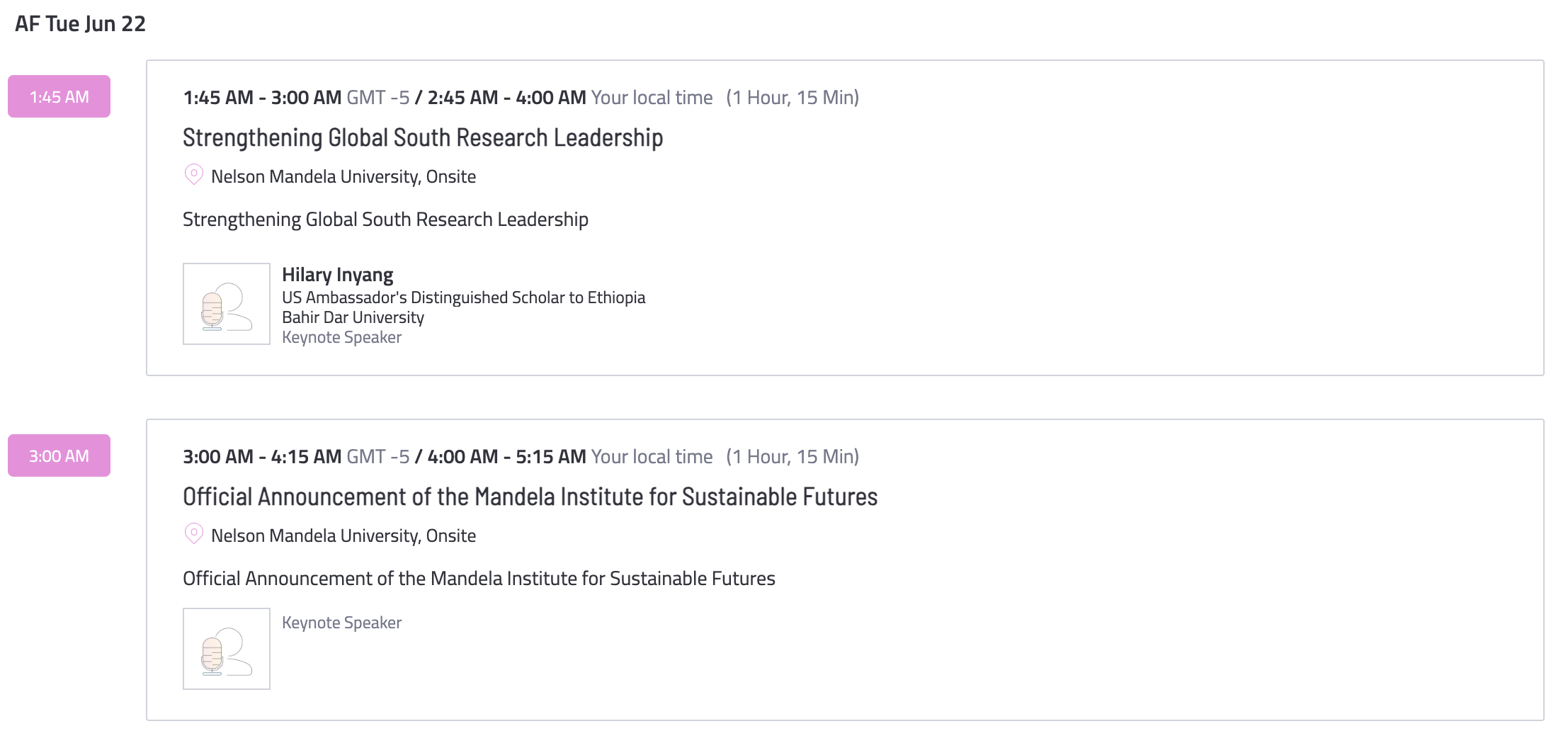
Task: Select the 1:45 AM time badge
Action: point(59,96)
